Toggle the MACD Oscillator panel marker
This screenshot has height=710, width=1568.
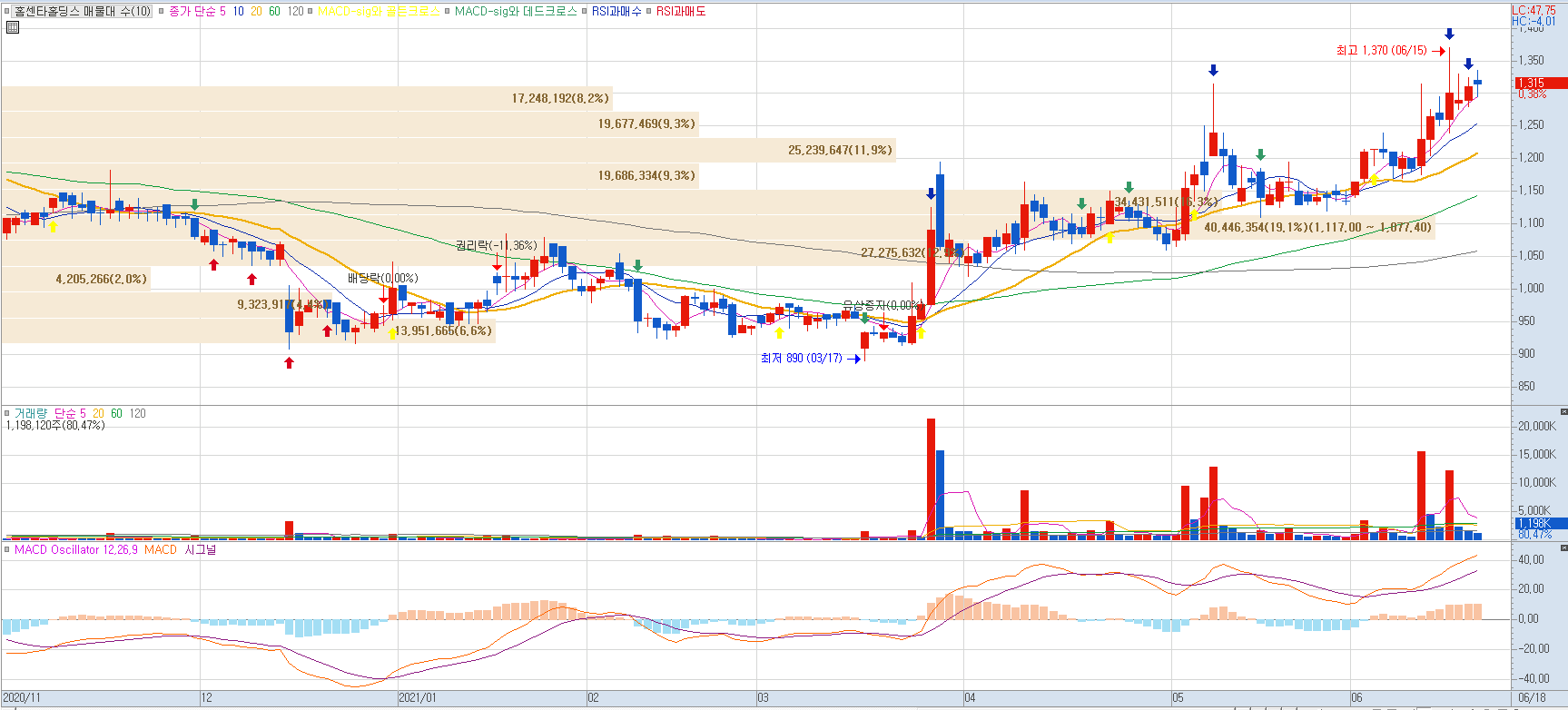pyautogui.click(x=7, y=550)
